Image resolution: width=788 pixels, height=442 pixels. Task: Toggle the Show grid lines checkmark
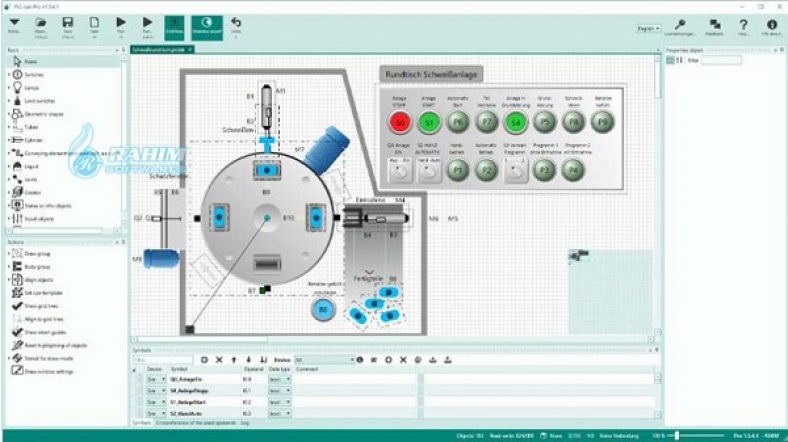pos(17,306)
